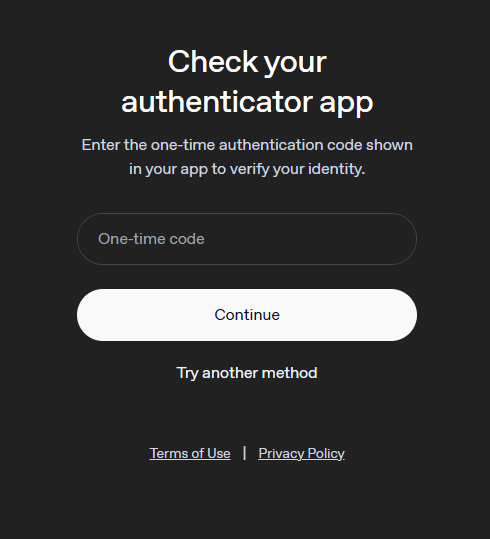Viewport: 490px width, 539px height.
Task: Open the Terms of Use link
Action: tap(190, 453)
